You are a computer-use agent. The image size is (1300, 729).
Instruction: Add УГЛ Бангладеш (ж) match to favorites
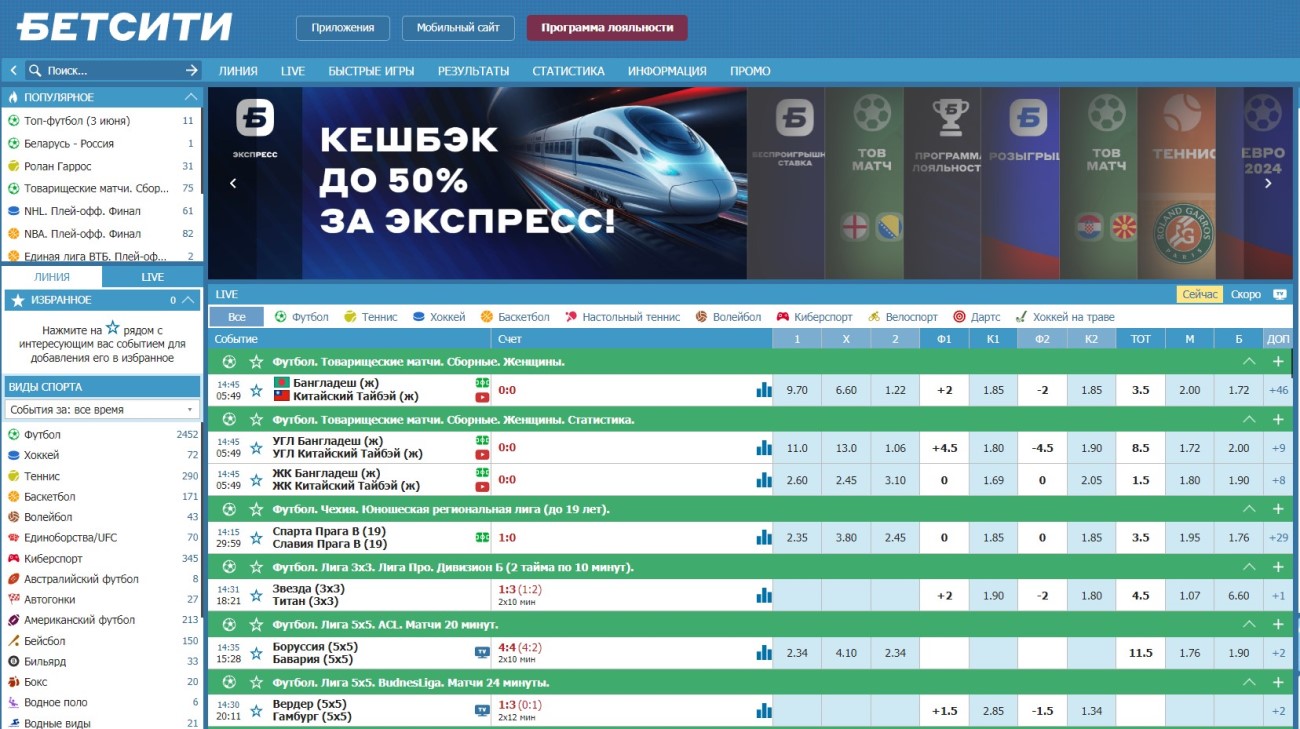(256, 448)
